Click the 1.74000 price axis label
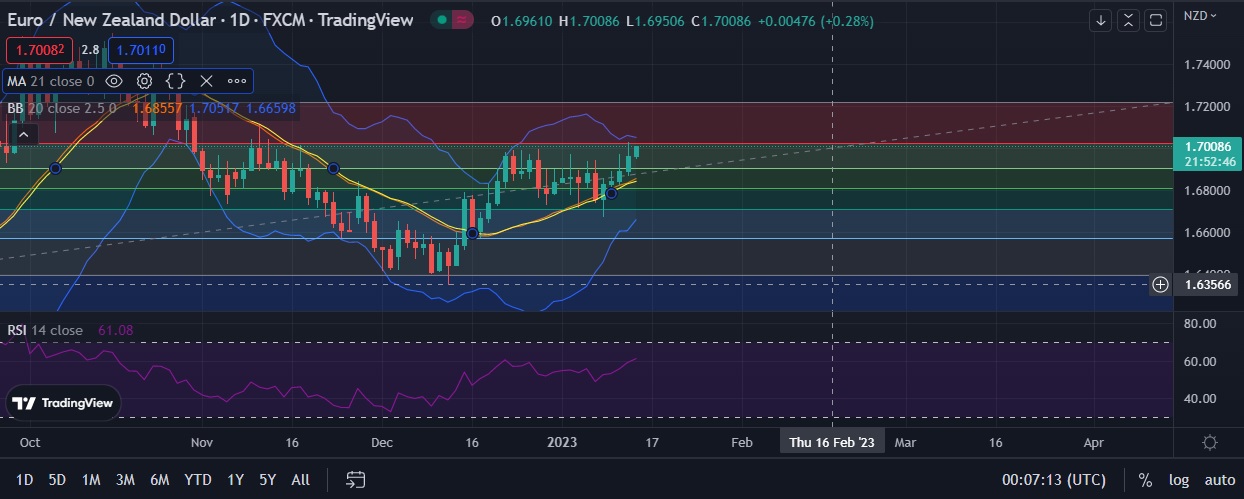 click(x=1207, y=65)
